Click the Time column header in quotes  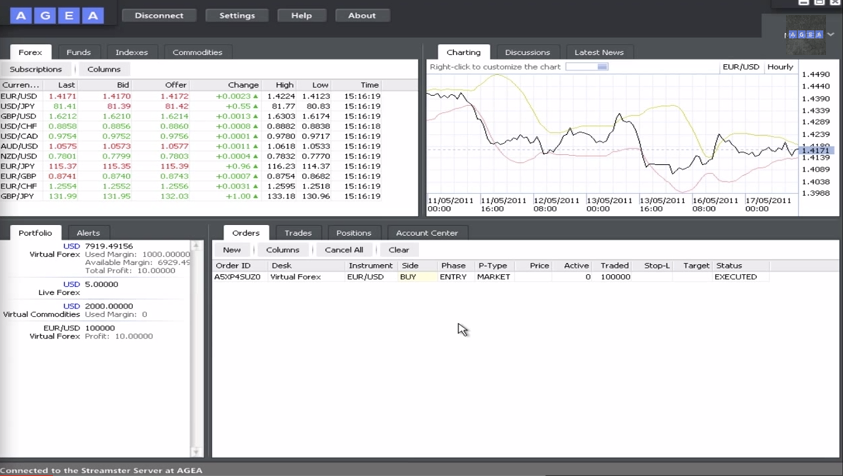pyautogui.click(x=357, y=85)
